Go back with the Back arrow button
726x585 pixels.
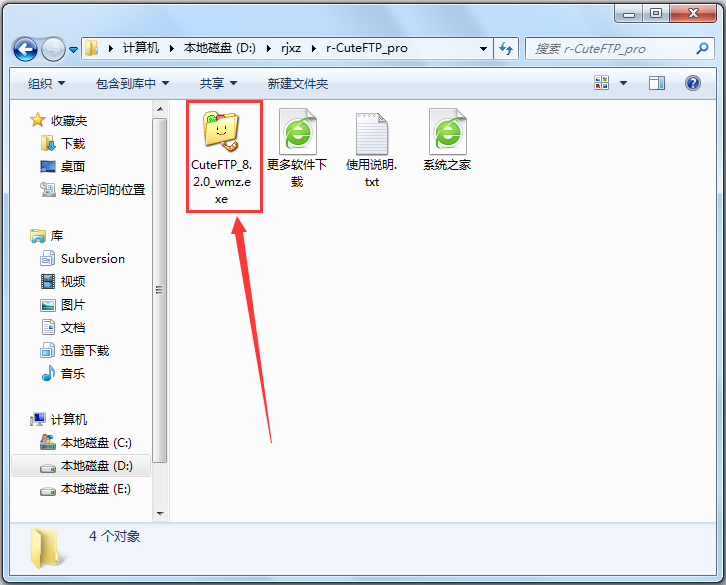[x=25, y=49]
